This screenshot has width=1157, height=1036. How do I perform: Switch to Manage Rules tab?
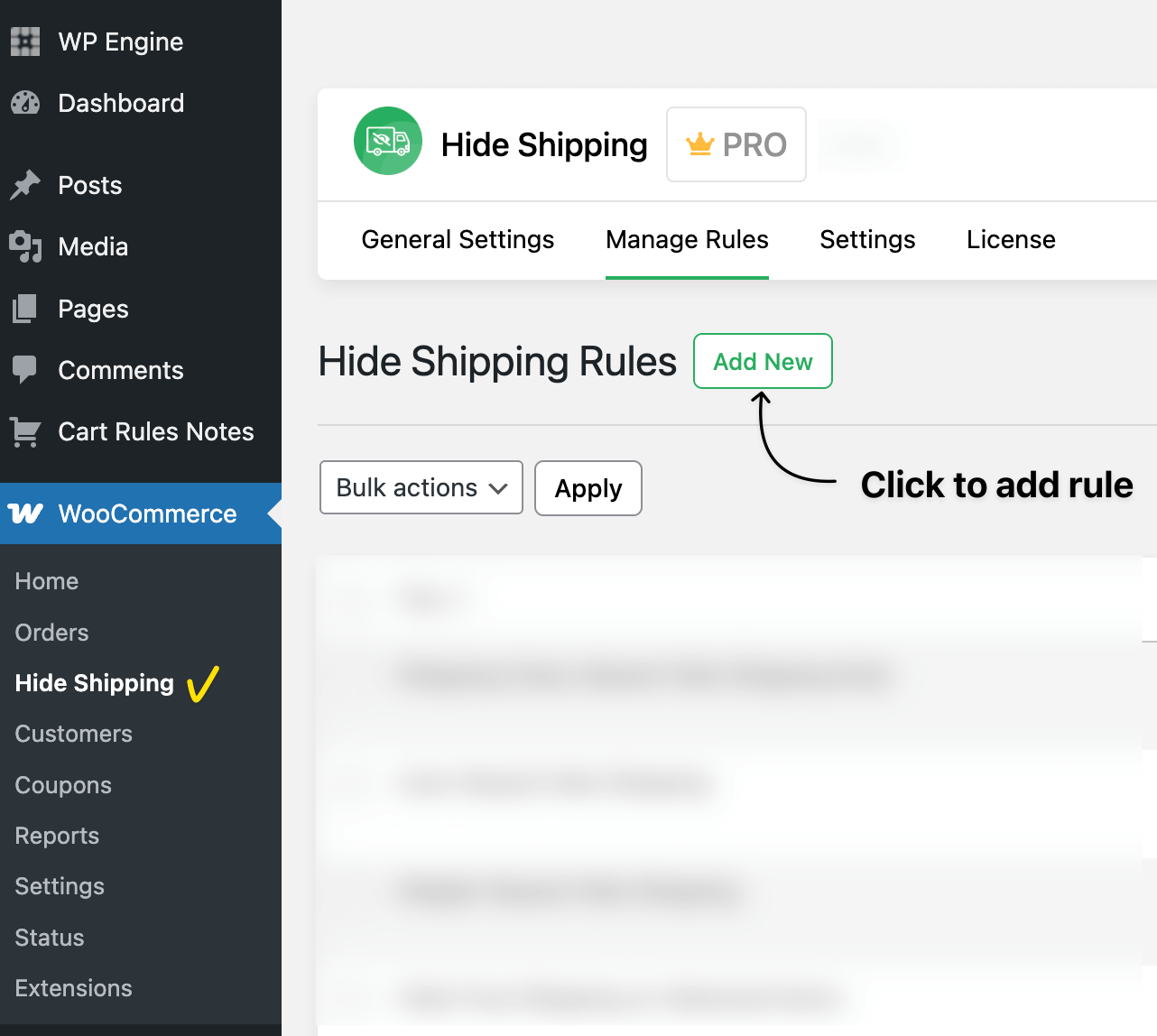pyautogui.click(x=687, y=240)
